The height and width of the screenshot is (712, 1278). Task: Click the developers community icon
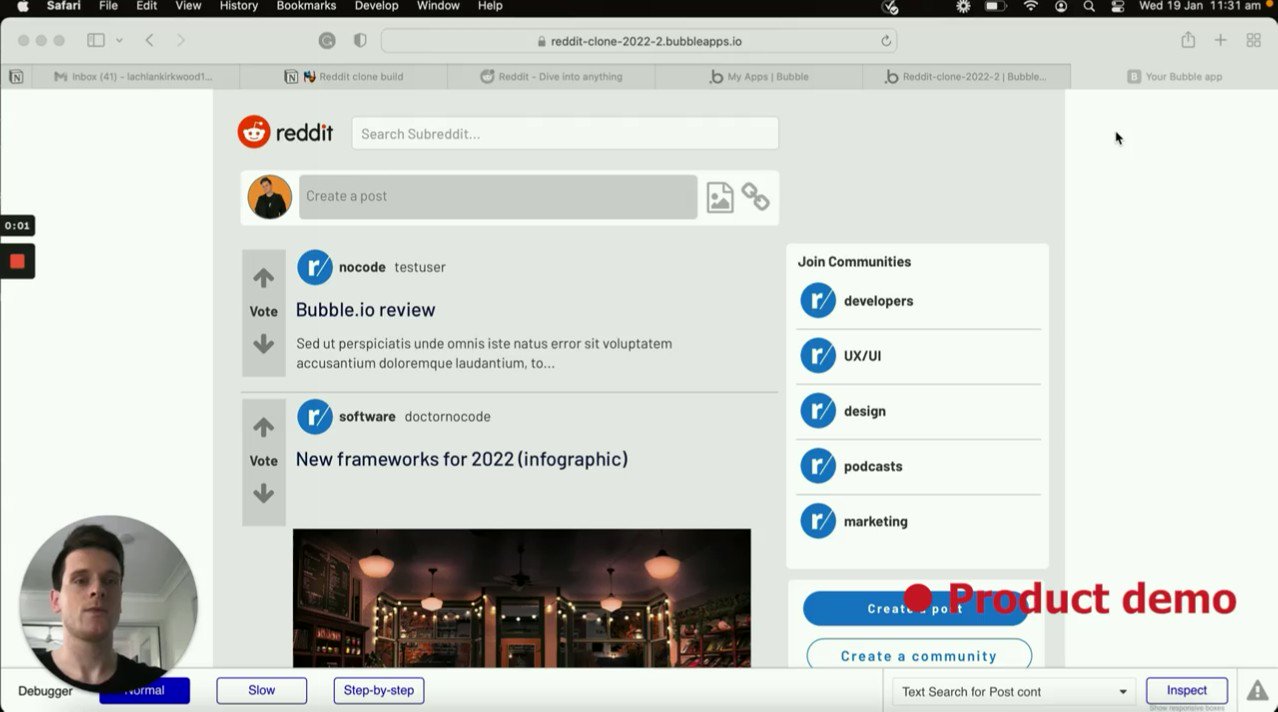818,301
